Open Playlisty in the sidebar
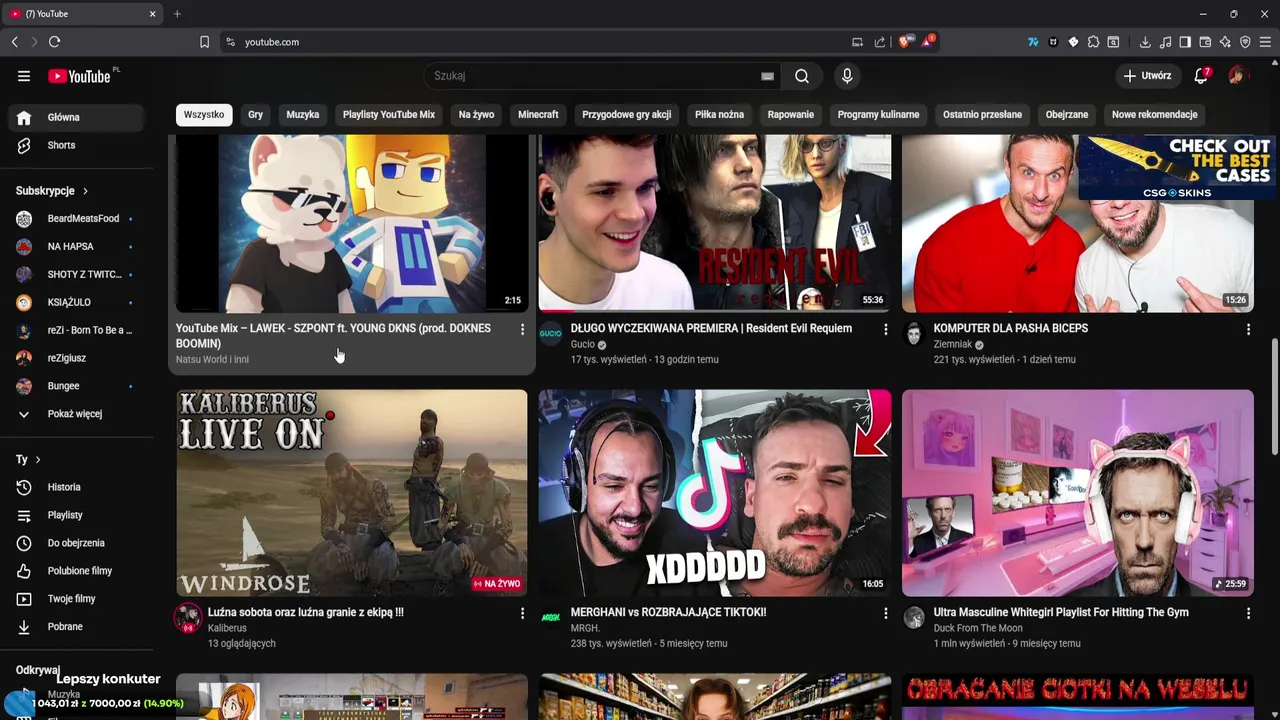The image size is (1280, 720). [77, 515]
